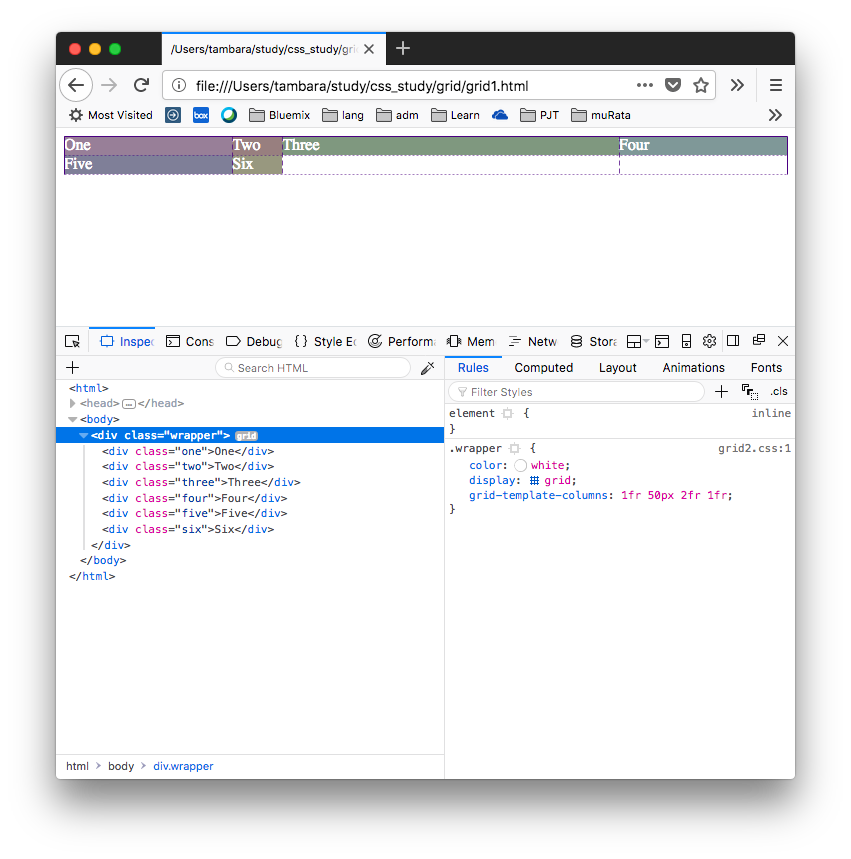Pick a color with the eyedropper
The height and width of the screenshot is (859, 851).
tap(427, 368)
